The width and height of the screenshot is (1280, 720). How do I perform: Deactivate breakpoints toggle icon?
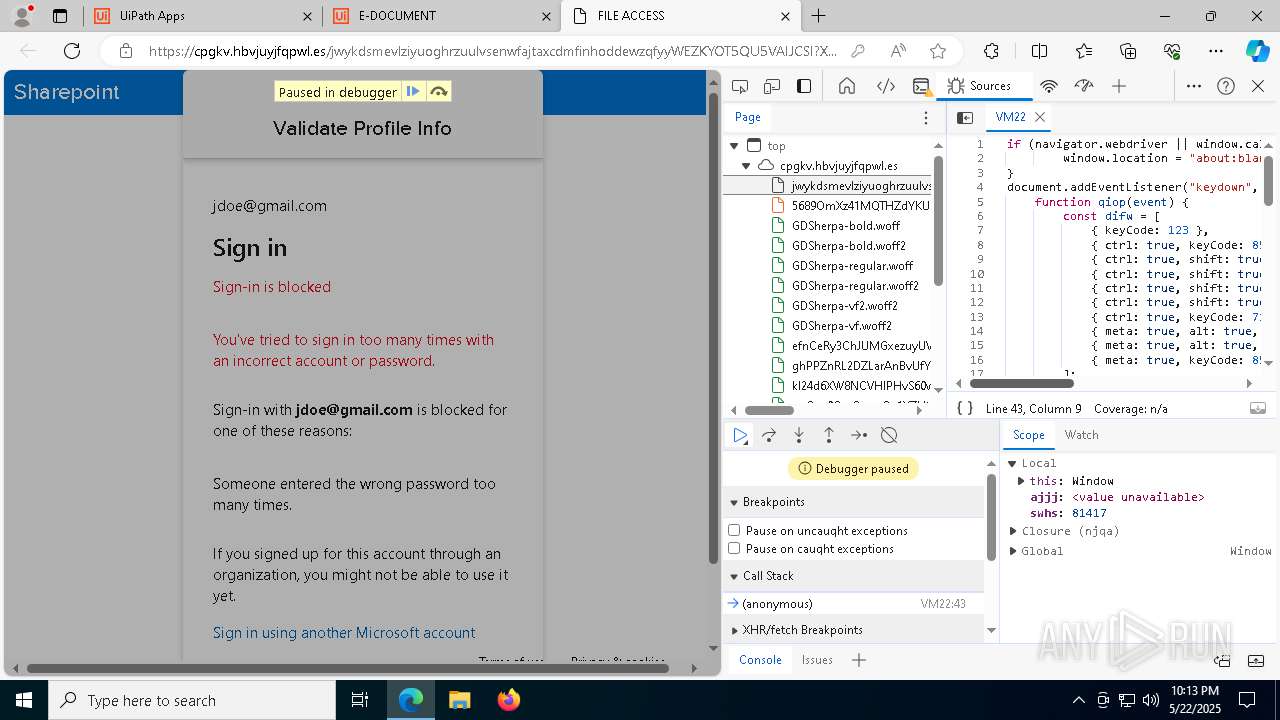click(x=889, y=435)
